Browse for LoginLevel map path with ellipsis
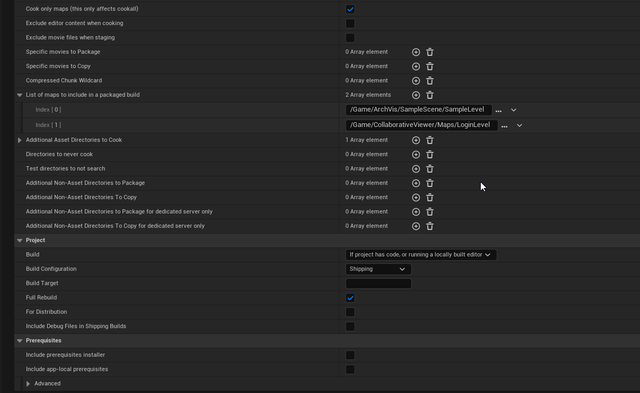640x393 pixels. (504, 126)
